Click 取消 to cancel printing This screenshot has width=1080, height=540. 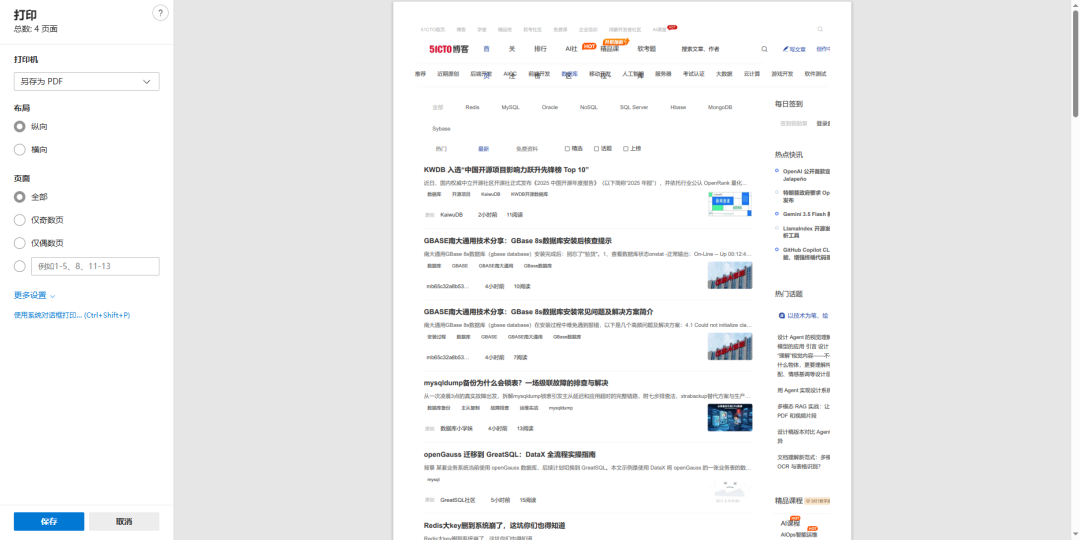click(x=124, y=521)
